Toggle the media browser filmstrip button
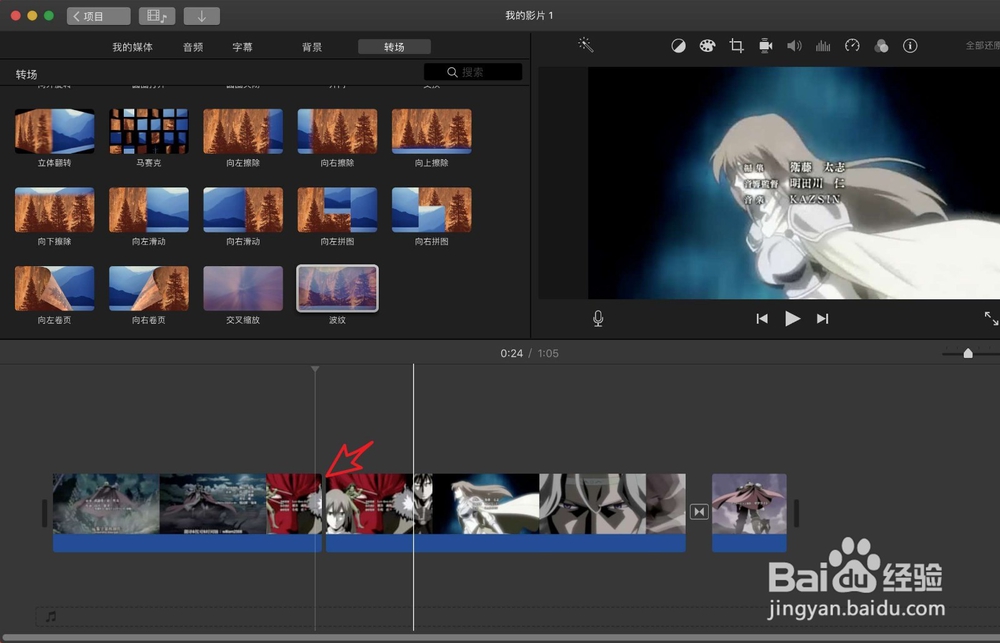 pyautogui.click(x=157, y=16)
